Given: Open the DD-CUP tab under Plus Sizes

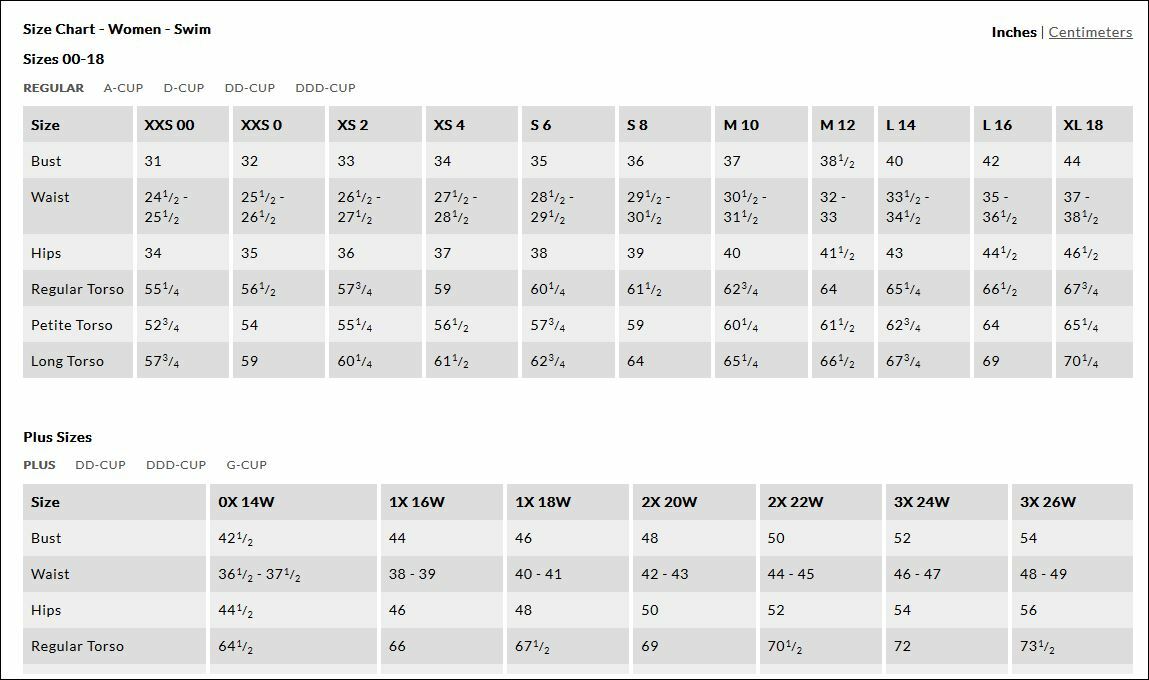Looking at the screenshot, I should 100,465.
